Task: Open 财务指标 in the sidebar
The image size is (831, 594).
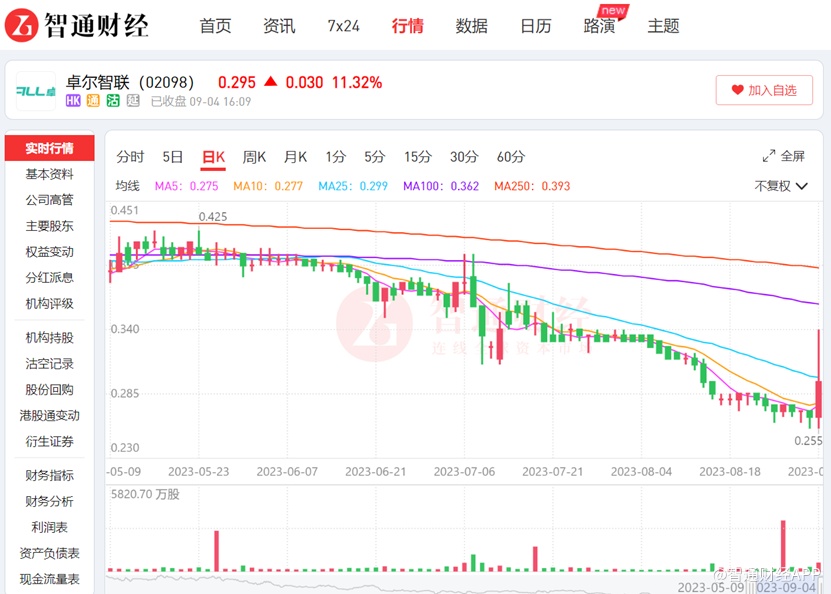Action: (49, 475)
